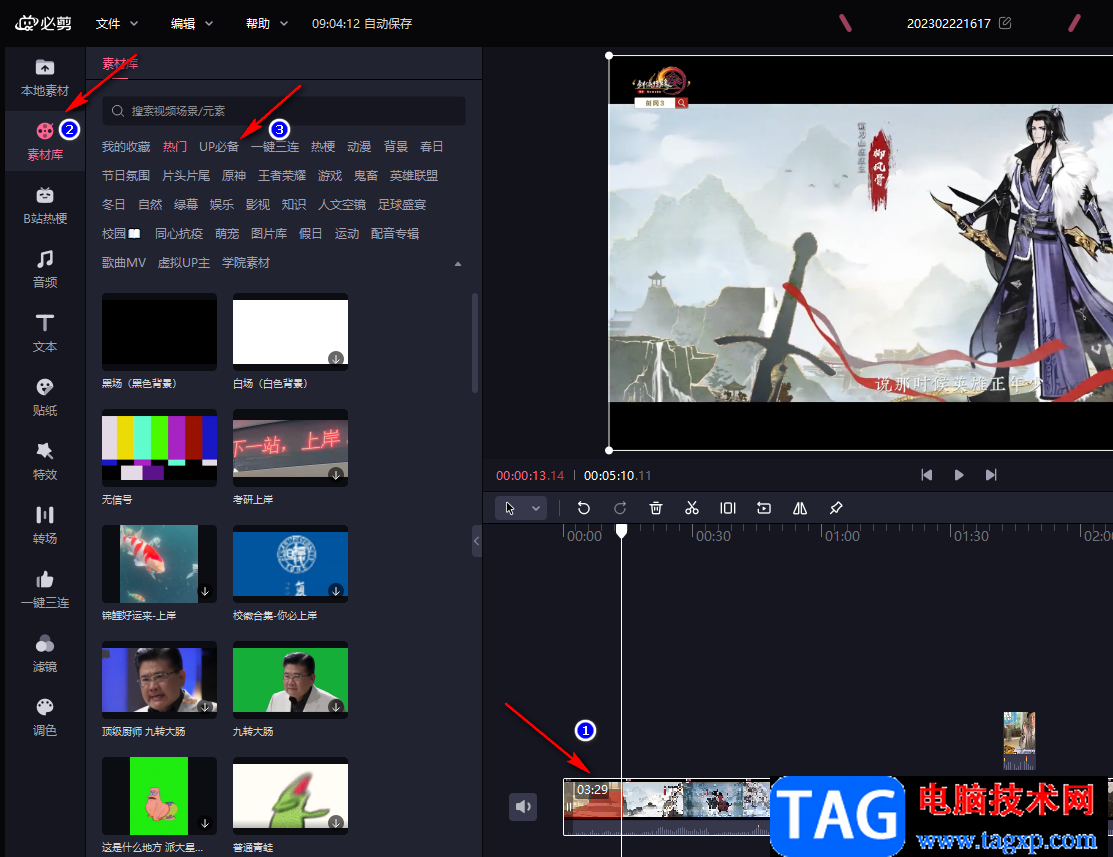Select the 校徽合集-你必上岸 thumbnail
Screen dimensions: 1113x857
(290, 564)
